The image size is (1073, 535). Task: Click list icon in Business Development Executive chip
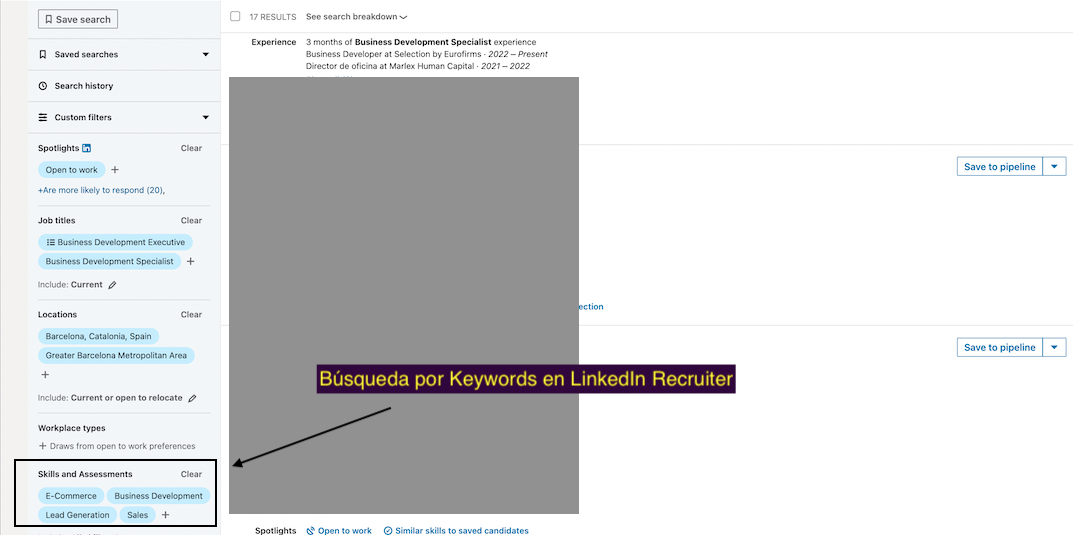pos(51,242)
